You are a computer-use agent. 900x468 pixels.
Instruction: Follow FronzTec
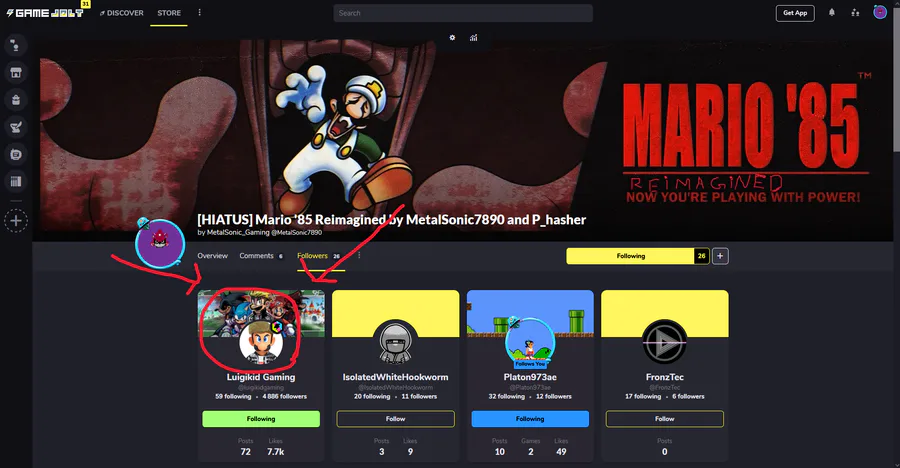[x=665, y=419]
